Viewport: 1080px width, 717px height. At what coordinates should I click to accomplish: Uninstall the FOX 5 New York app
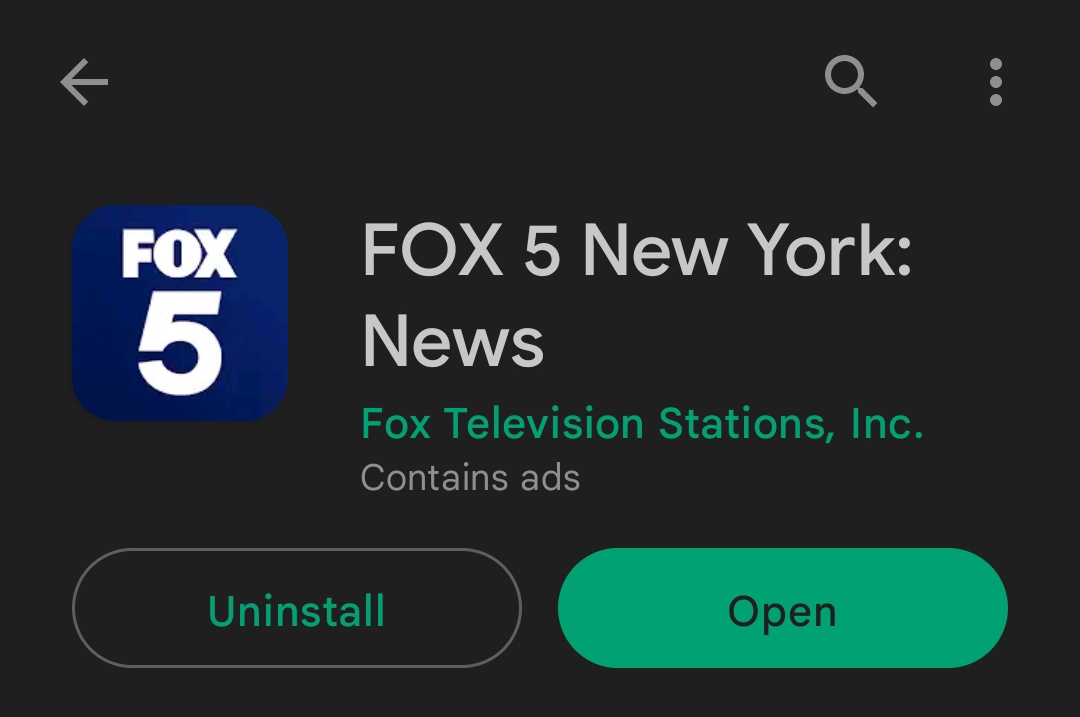pos(296,608)
